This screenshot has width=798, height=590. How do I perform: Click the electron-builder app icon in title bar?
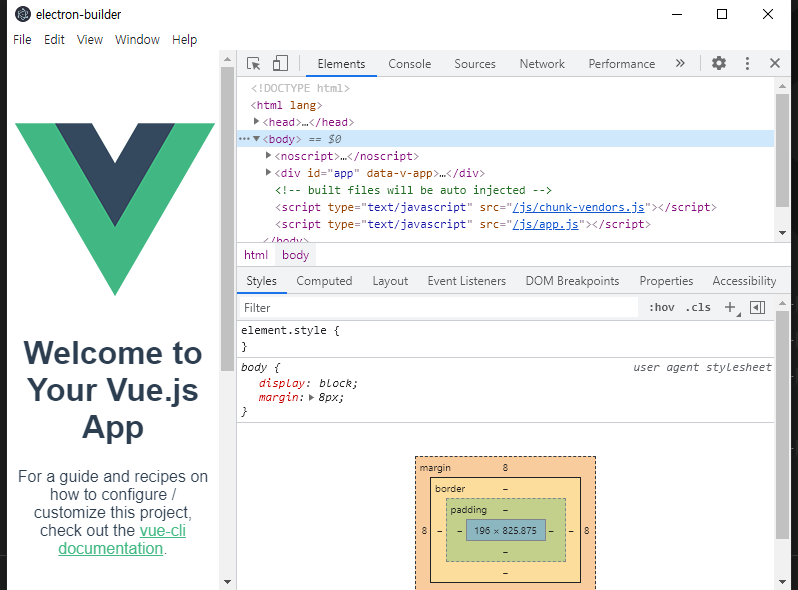tap(23, 14)
